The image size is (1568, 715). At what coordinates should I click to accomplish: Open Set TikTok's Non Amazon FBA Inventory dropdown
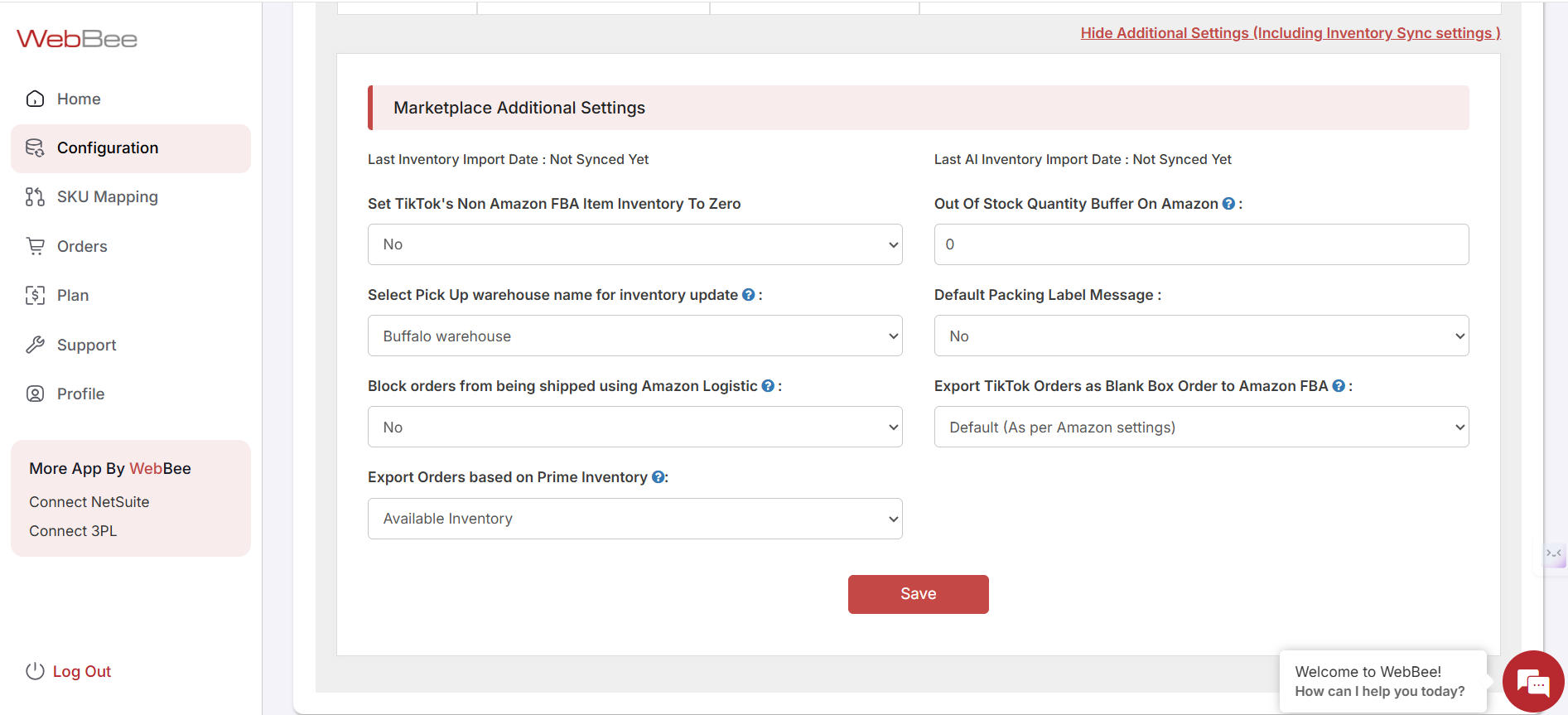pos(634,244)
